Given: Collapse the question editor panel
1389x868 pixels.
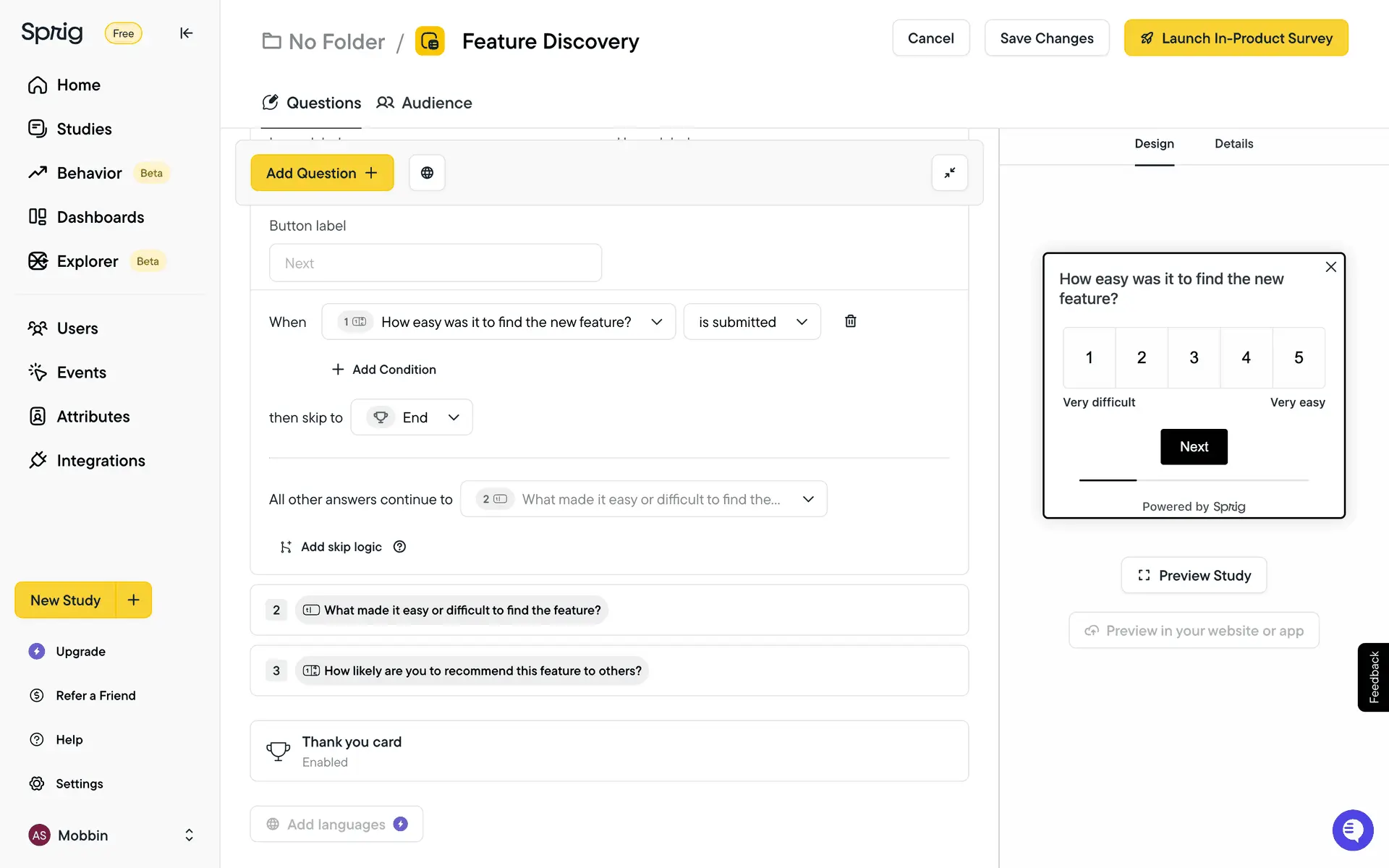Looking at the screenshot, I should tap(949, 173).
